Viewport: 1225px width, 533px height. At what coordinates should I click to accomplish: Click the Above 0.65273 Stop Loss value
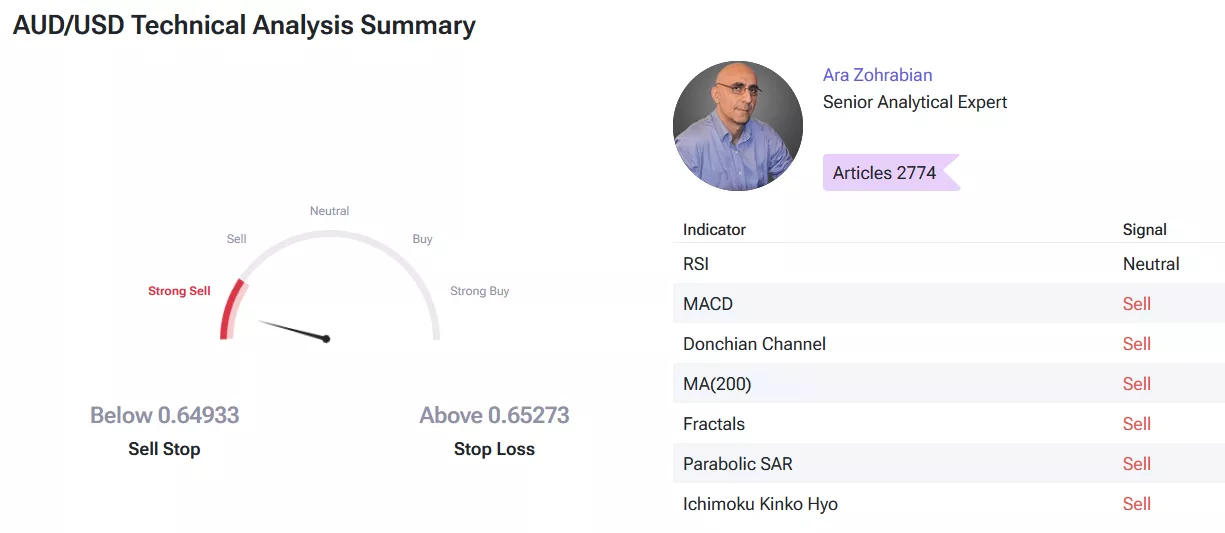coord(494,415)
